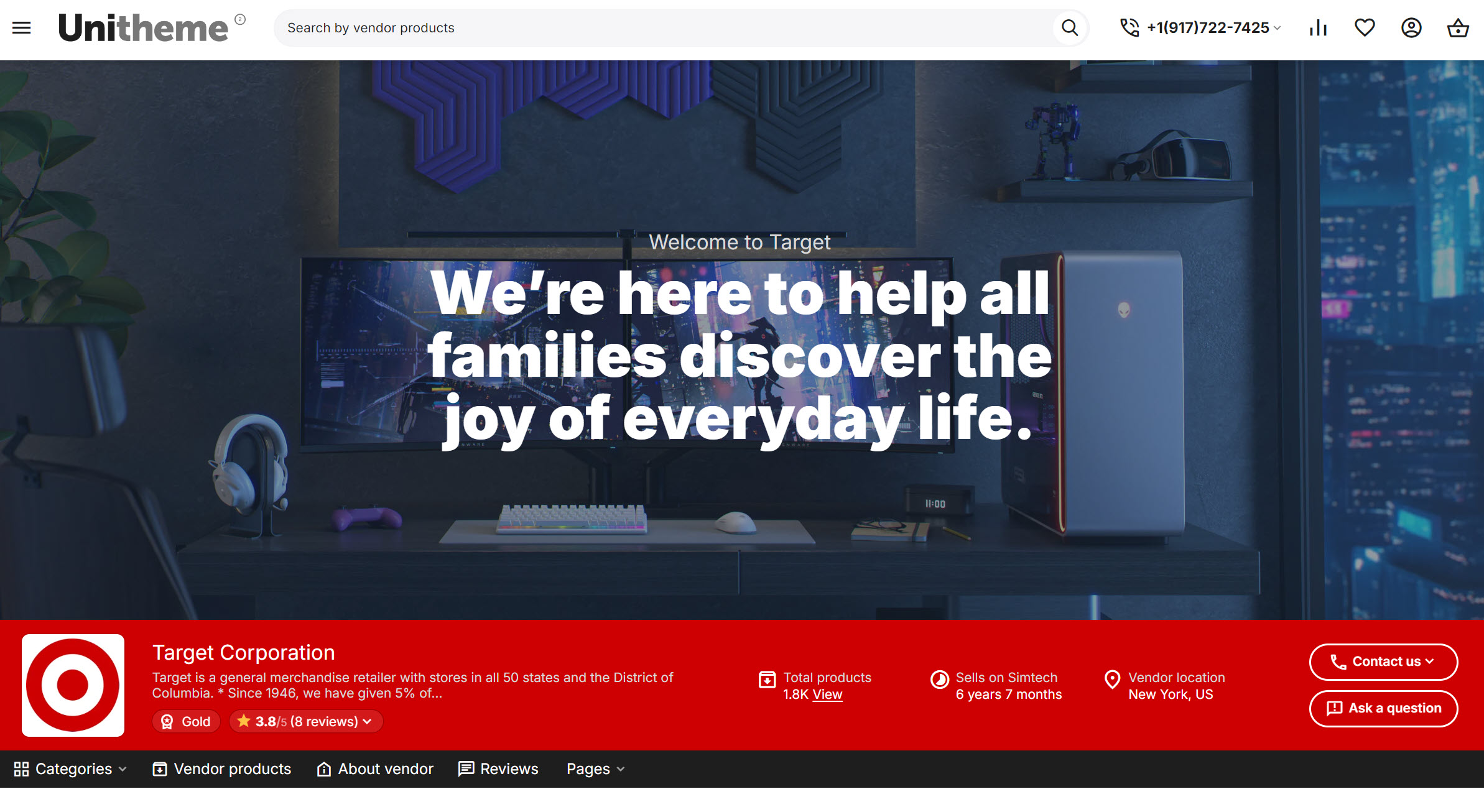Click the View link under Total products
This screenshot has width=1484, height=812.
pyautogui.click(x=828, y=694)
